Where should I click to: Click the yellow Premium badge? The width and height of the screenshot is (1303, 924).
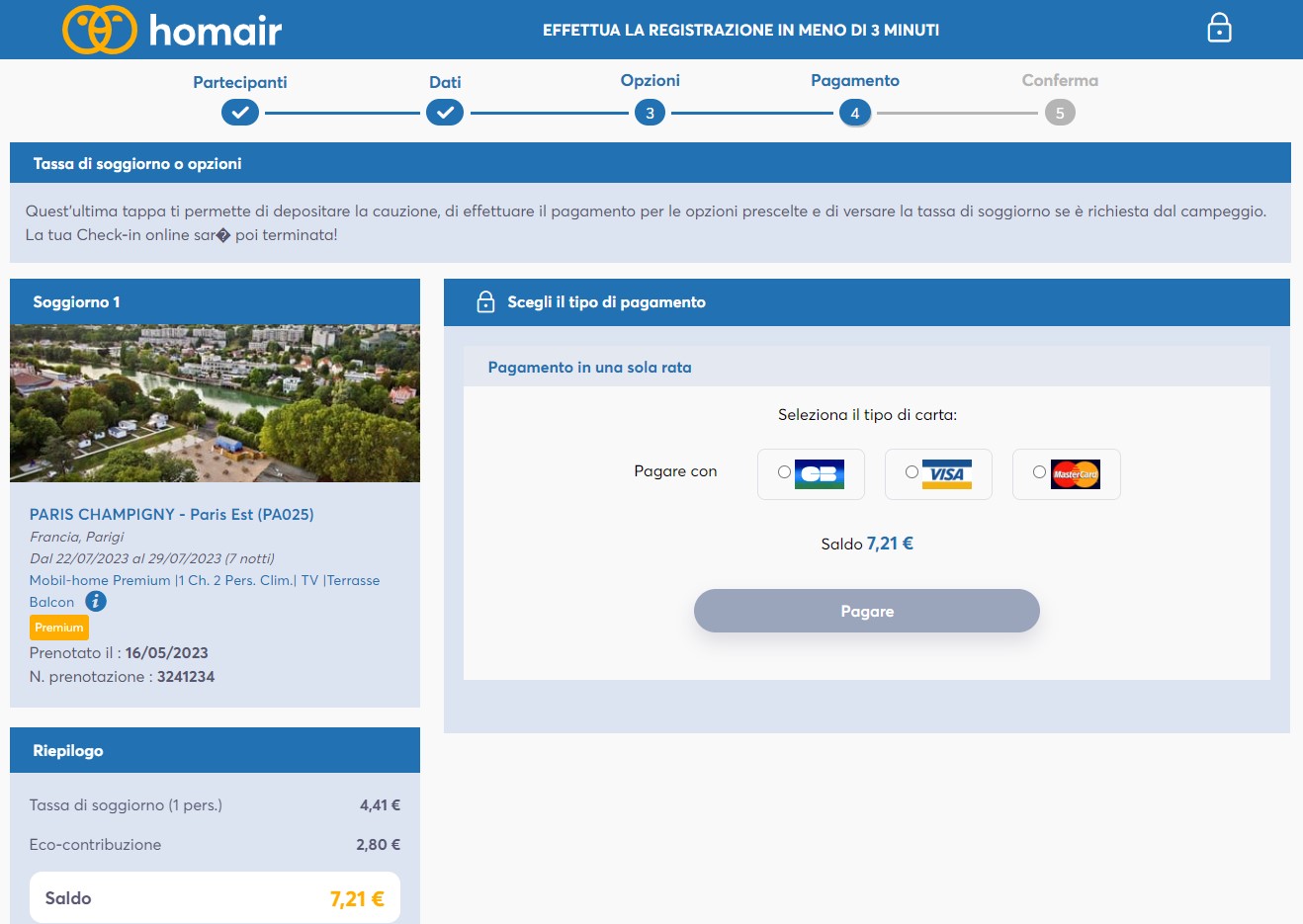tap(58, 627)
